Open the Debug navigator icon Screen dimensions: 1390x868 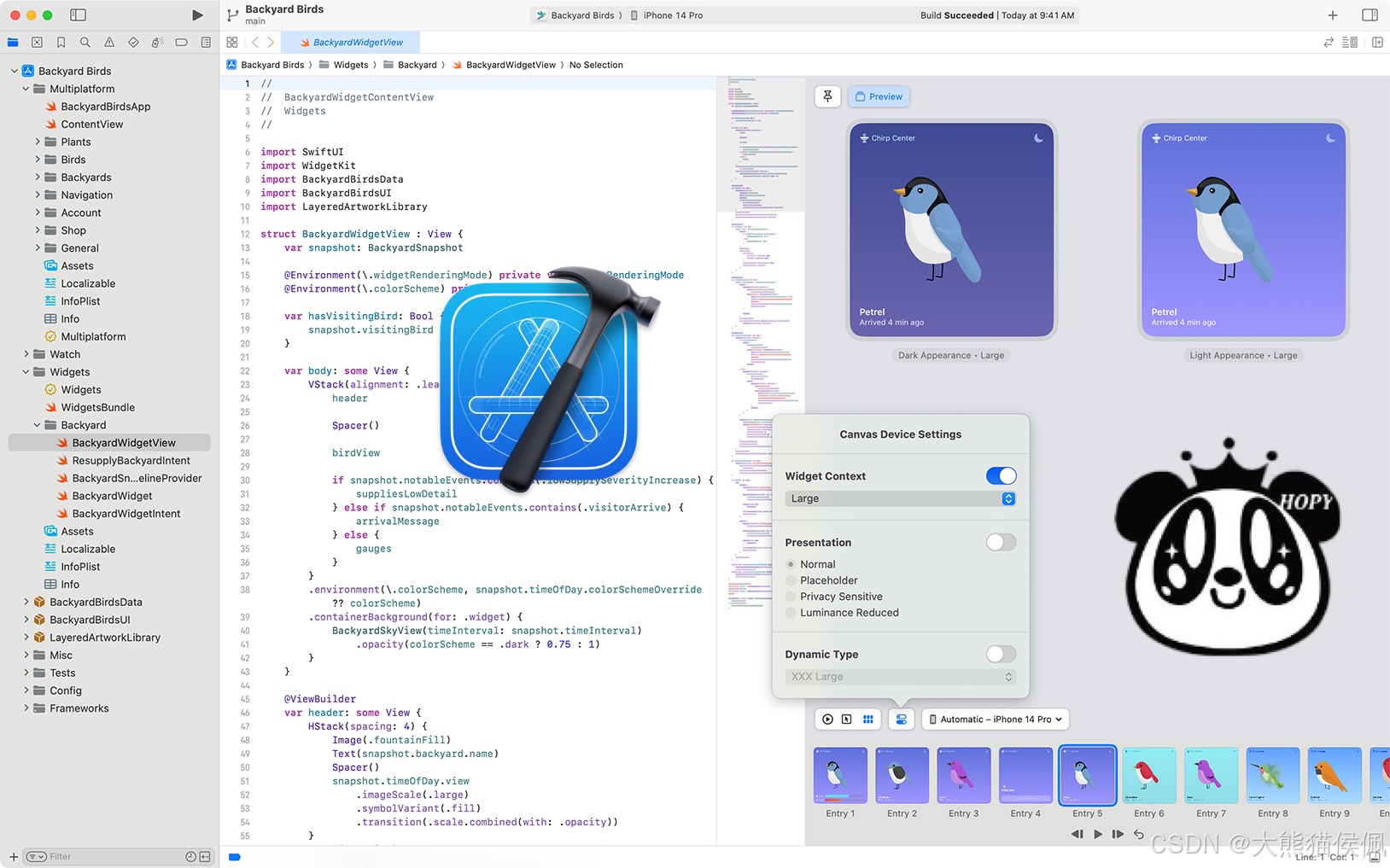157,42
